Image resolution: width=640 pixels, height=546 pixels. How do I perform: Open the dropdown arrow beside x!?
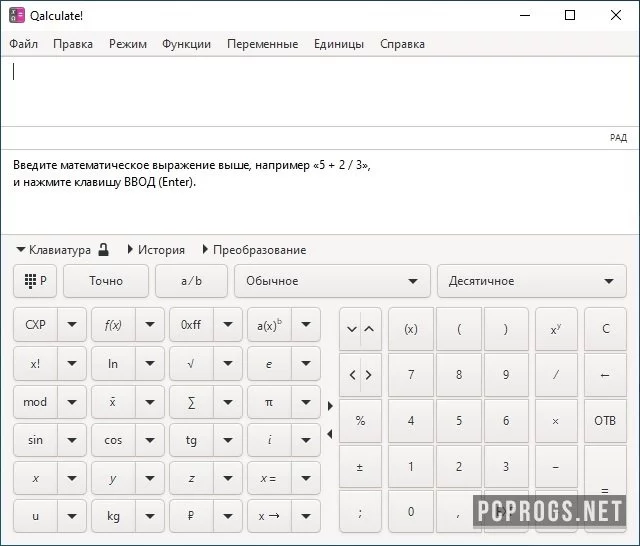coord(72,364)
